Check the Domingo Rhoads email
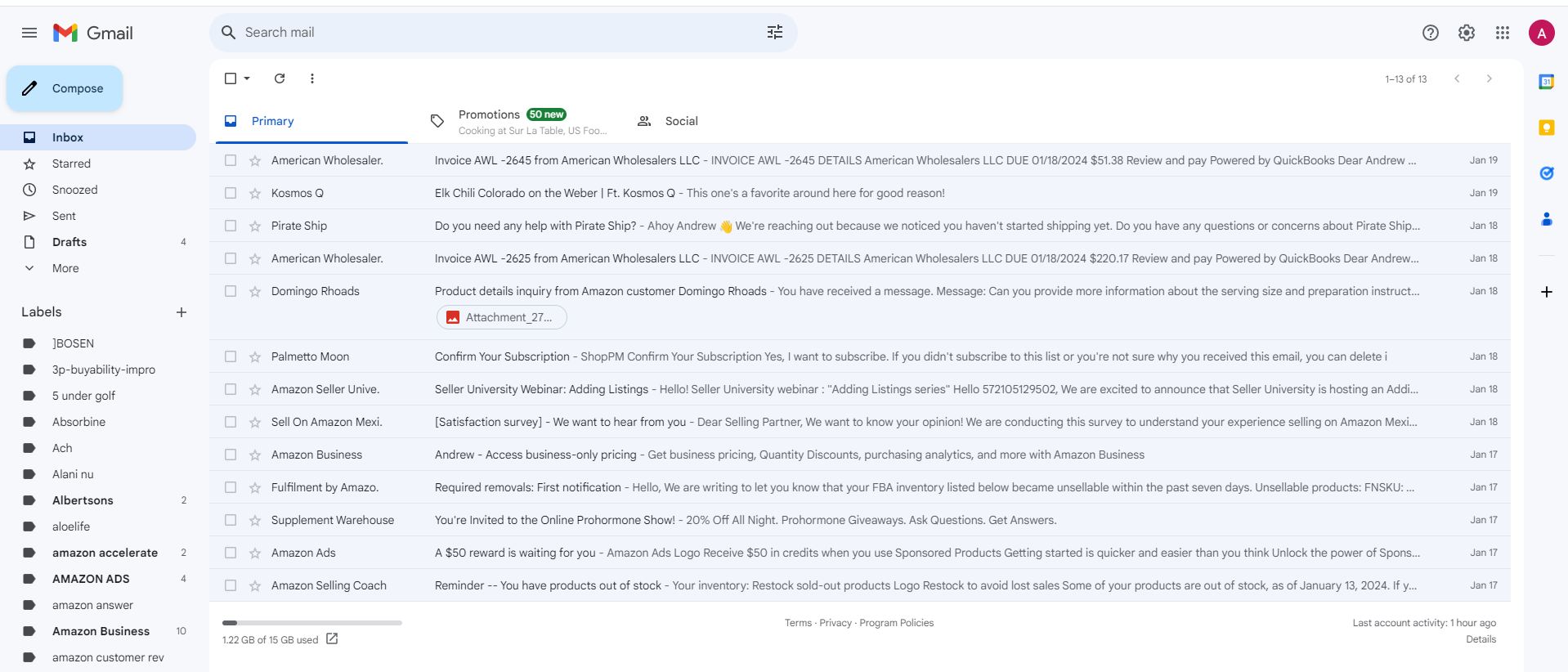 coord(231,291)
